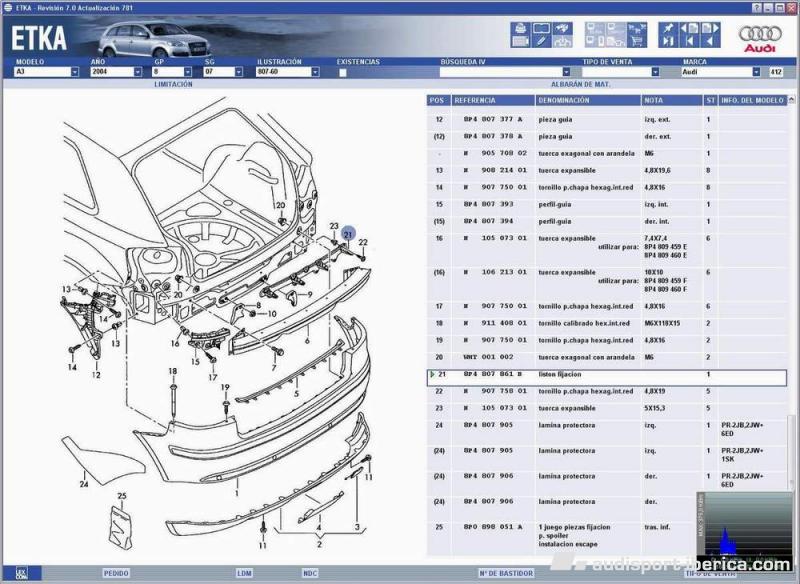Click the Búsqueda IV input field
Screen dimensions: 800x584
pyautogui.click(x=501, y=72)
